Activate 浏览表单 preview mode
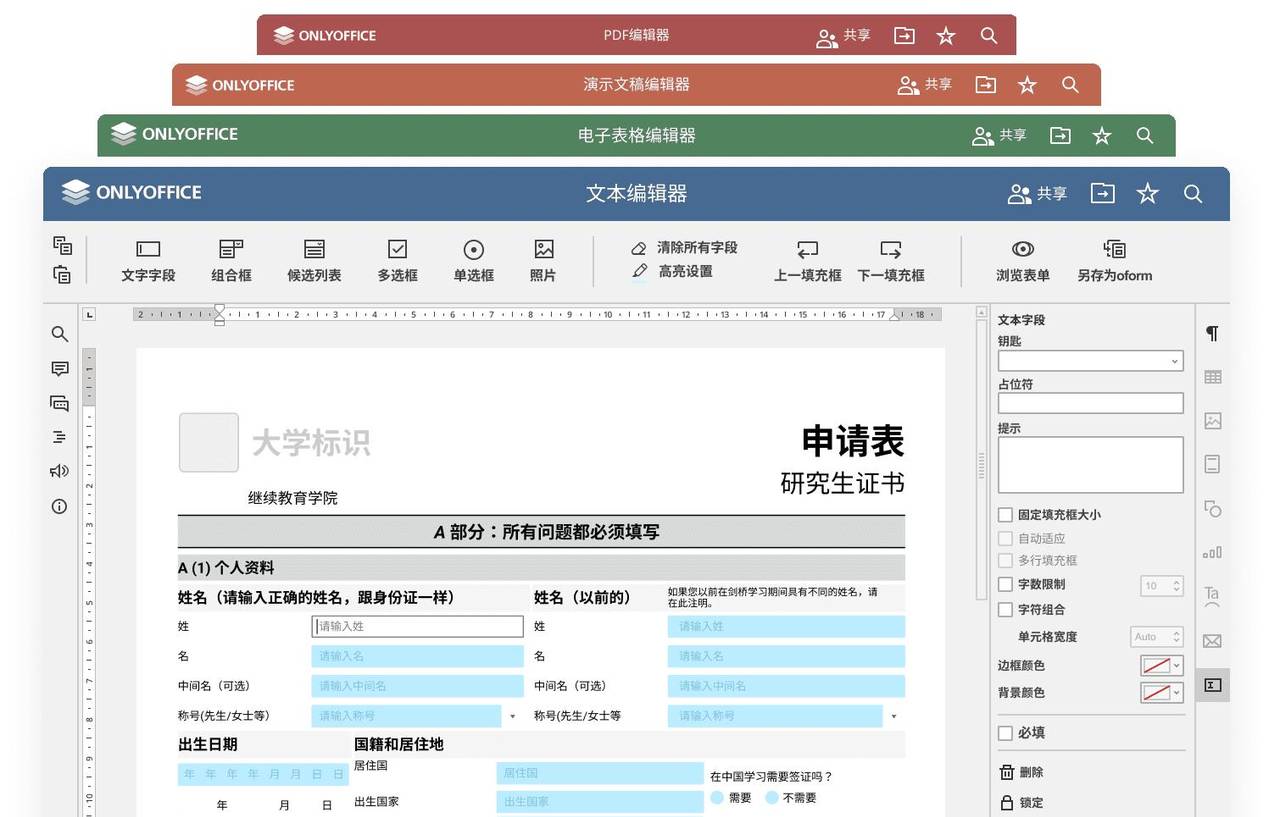 coord(1022,258)
